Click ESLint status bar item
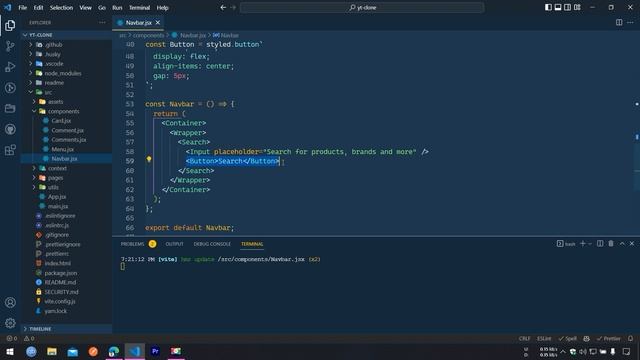This screenshot has width=640, height=360. 544,338
